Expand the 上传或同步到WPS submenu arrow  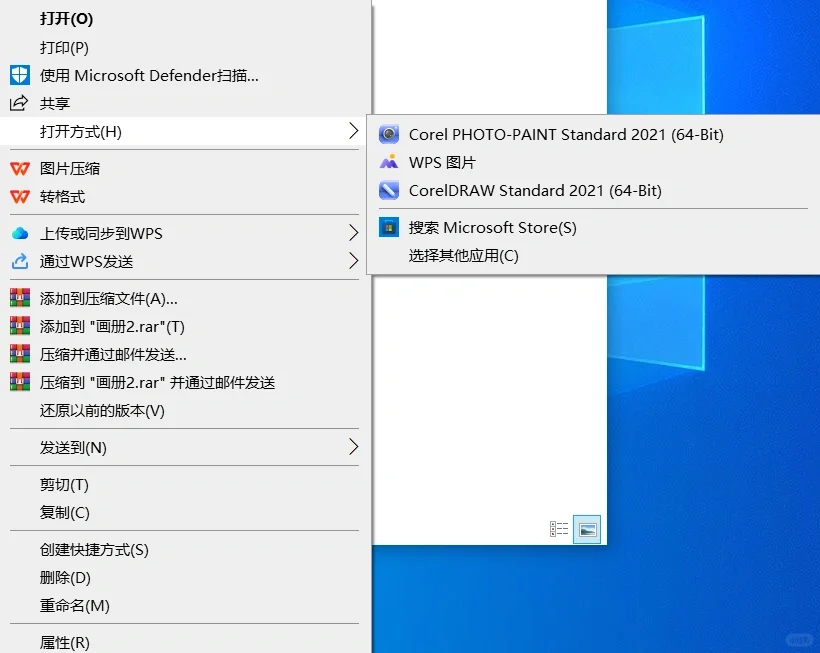coord(354,233)
